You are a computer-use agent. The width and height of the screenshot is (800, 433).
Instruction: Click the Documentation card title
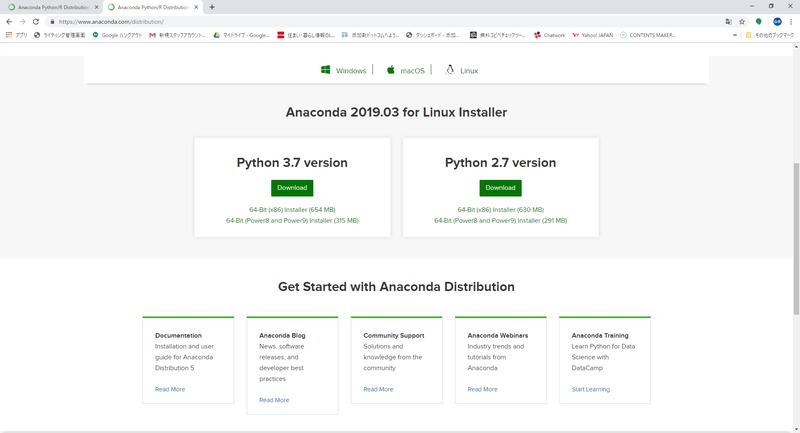178,336
